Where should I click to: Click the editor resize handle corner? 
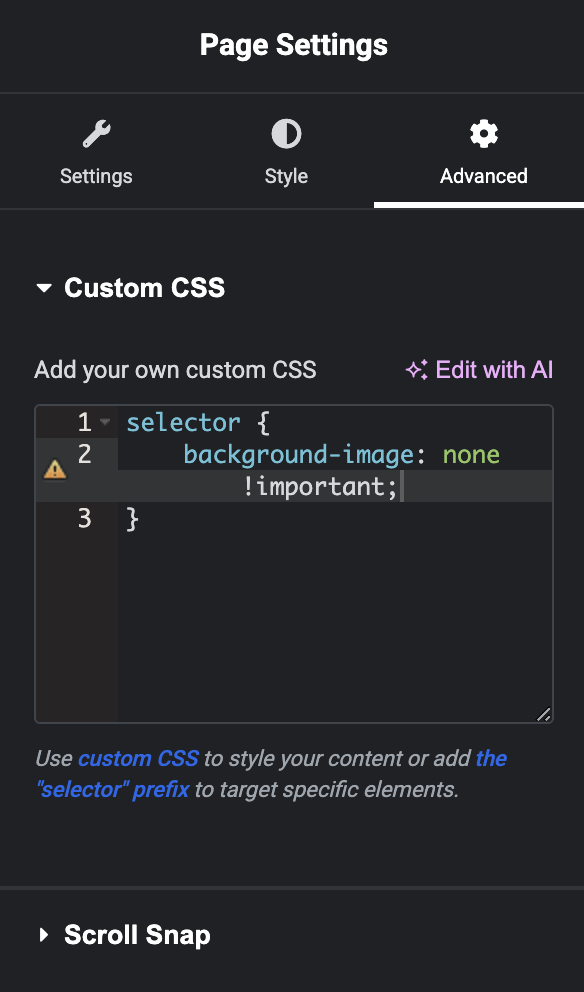[x=544, y=714]
